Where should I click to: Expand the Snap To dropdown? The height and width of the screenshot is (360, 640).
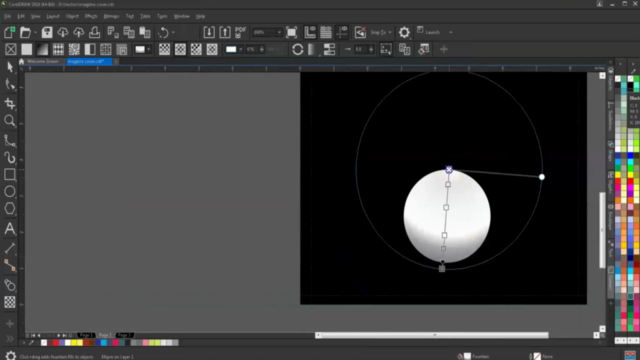(x=390, y=32)
